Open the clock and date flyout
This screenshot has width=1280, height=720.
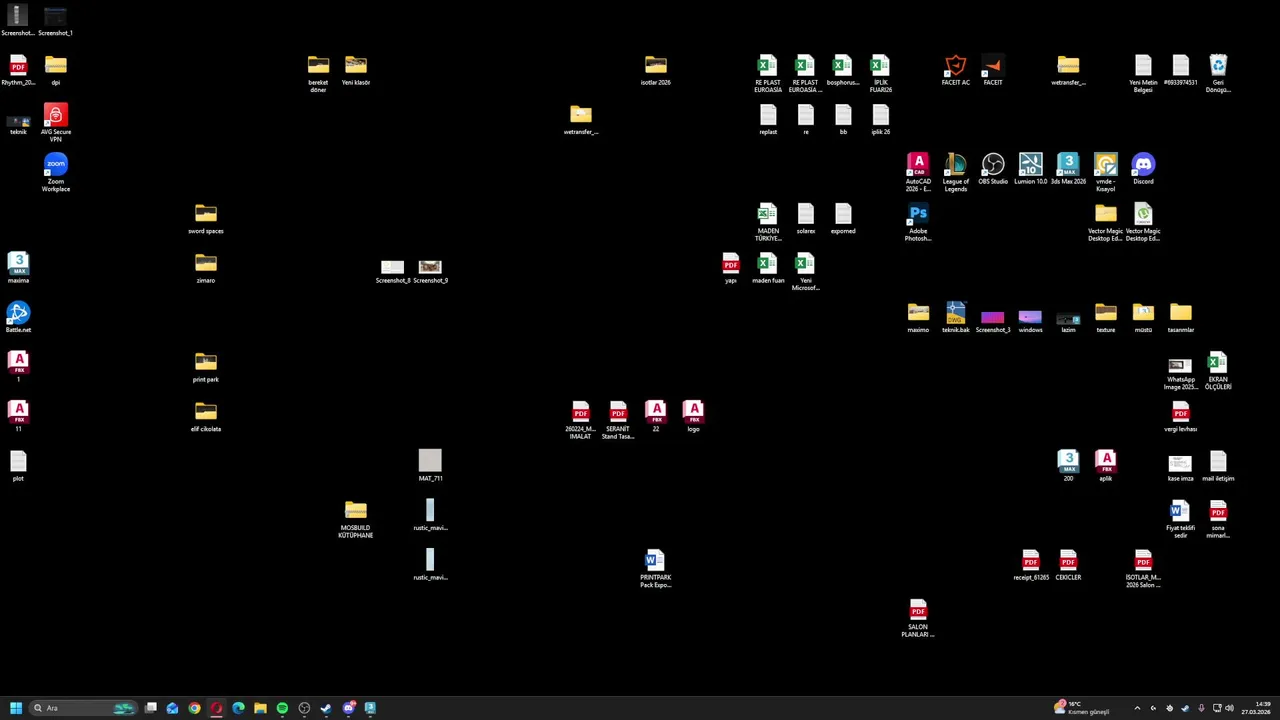click(x=1256, y=708)
